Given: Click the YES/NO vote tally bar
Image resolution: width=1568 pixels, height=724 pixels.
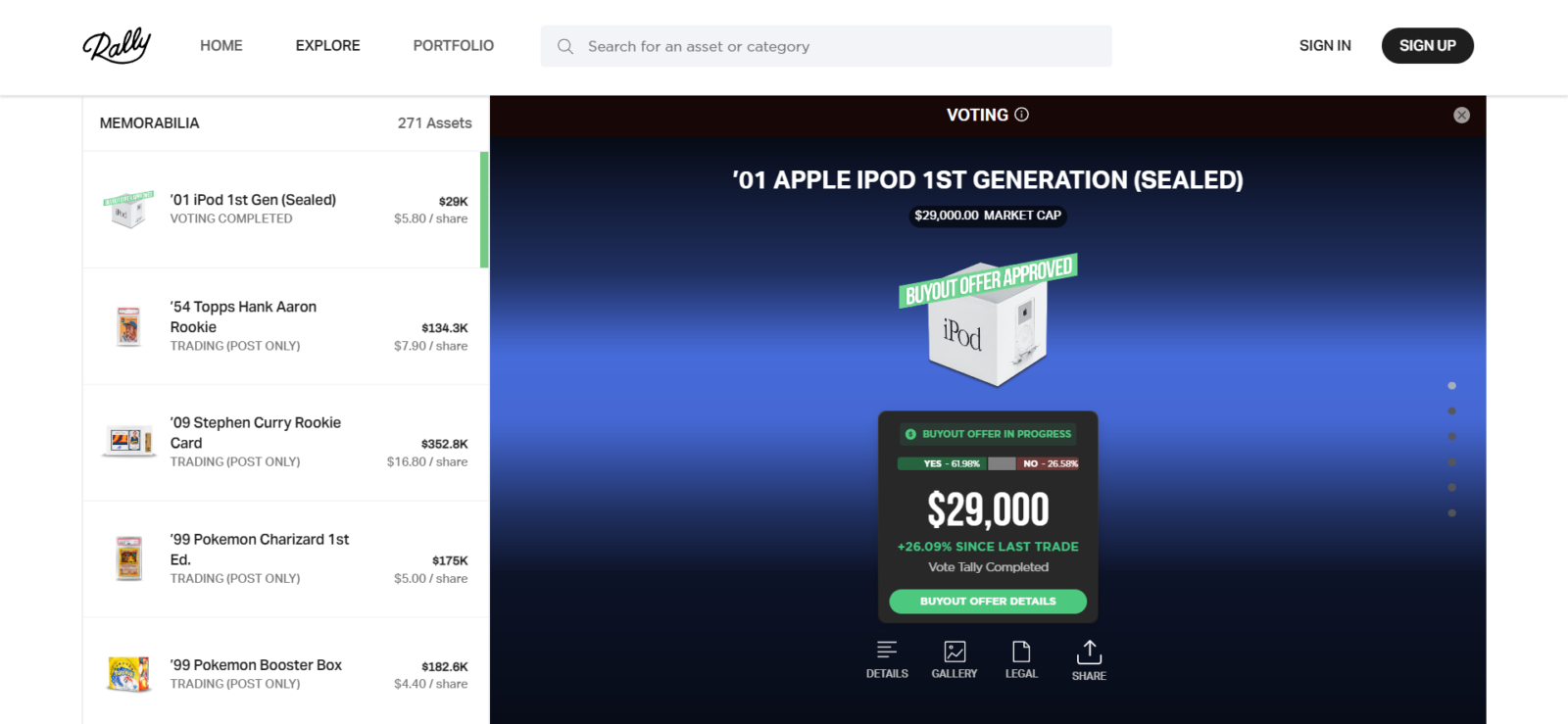Looking at the screenshot, I should click(988, 463).
